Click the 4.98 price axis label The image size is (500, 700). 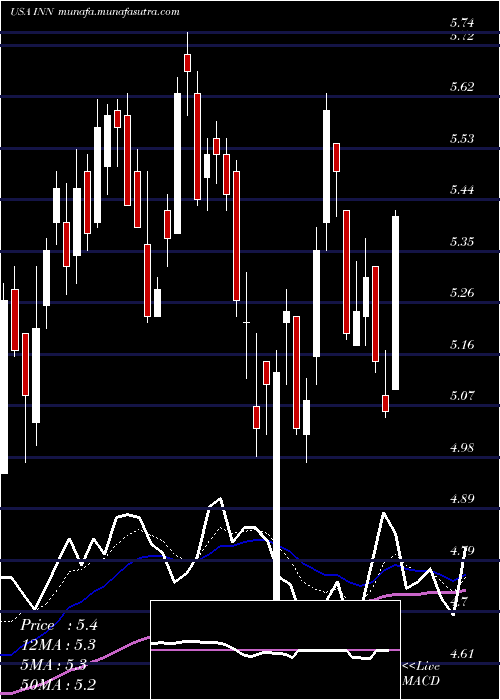click(462, 447)
